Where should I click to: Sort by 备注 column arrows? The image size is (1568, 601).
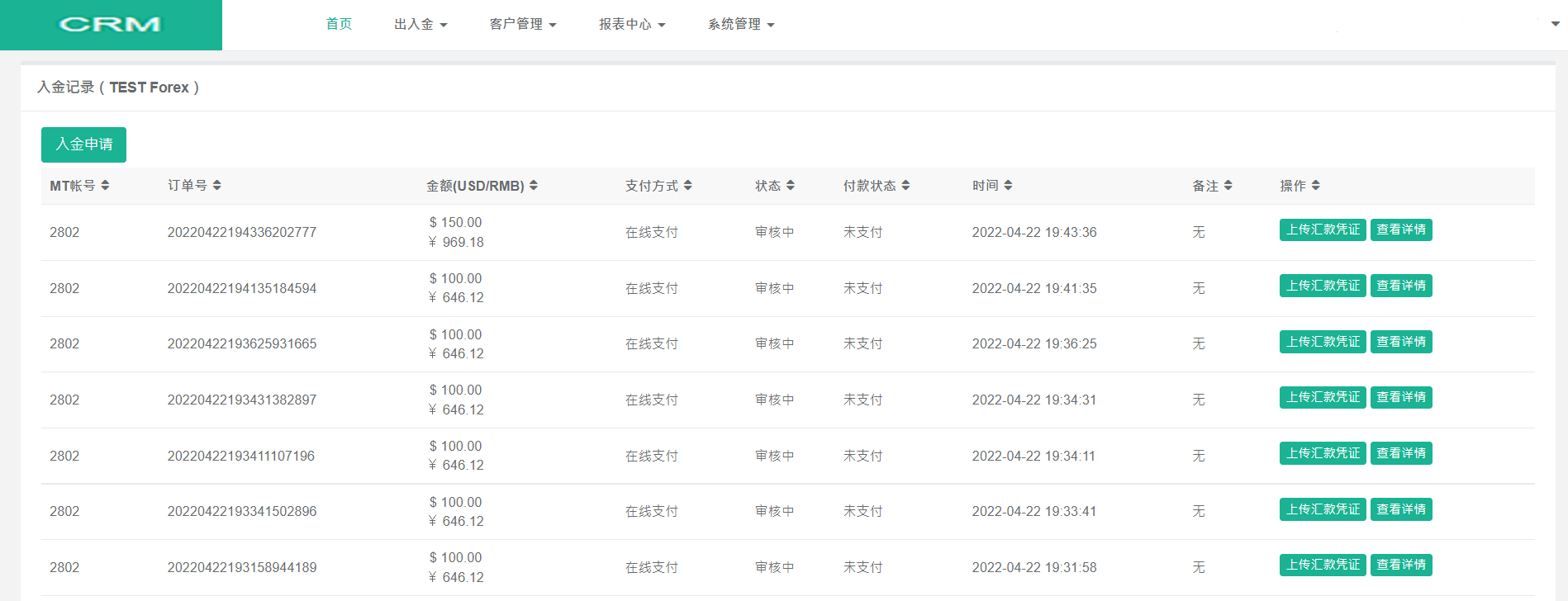click(1228, 186)
